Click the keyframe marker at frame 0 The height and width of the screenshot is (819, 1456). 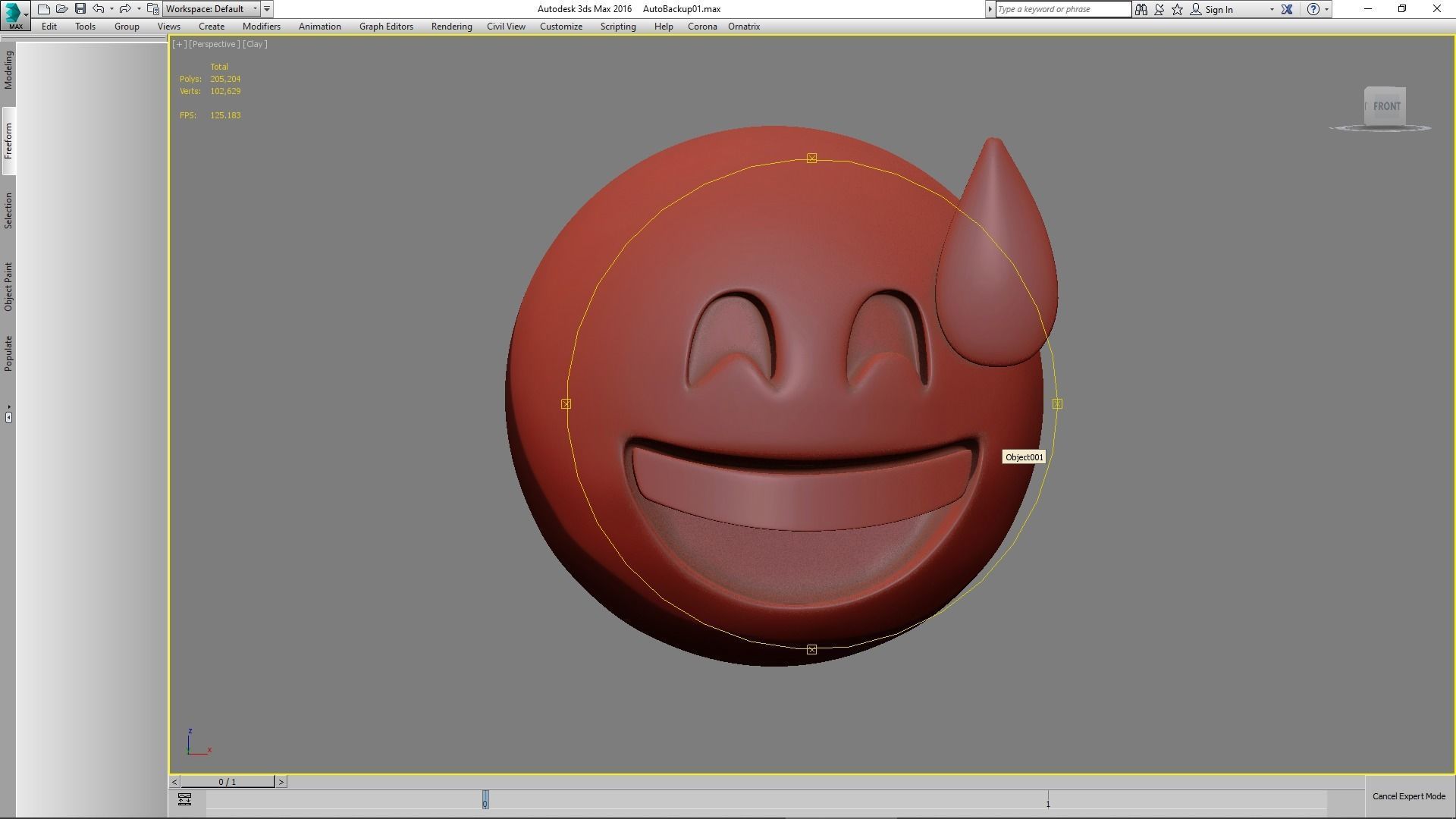[485, 800]
